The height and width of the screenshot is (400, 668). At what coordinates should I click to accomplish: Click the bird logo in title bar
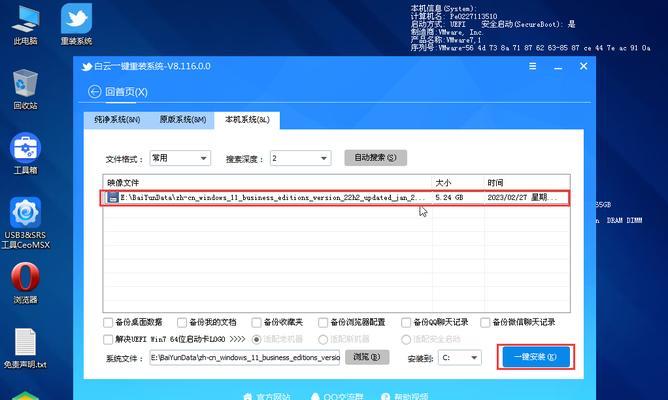(86, 67)
